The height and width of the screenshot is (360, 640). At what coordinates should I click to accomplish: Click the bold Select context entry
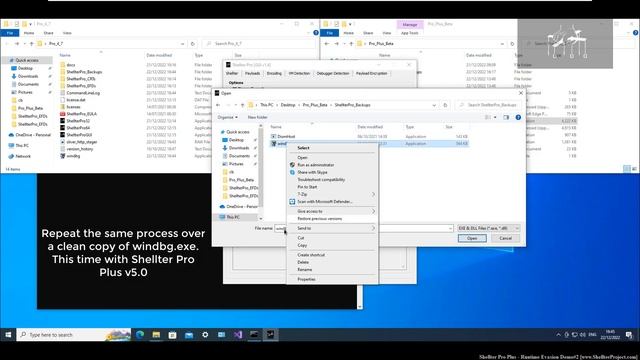[303, 148]
